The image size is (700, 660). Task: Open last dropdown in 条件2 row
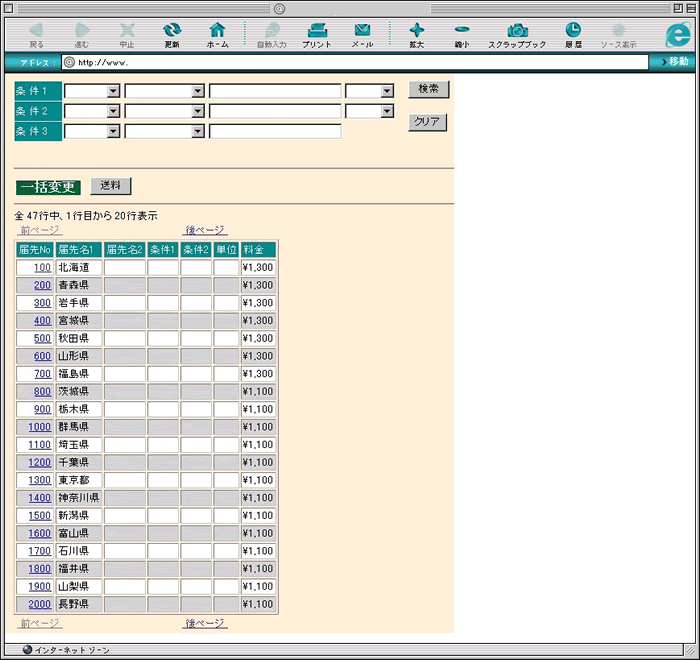pos(370,111)
